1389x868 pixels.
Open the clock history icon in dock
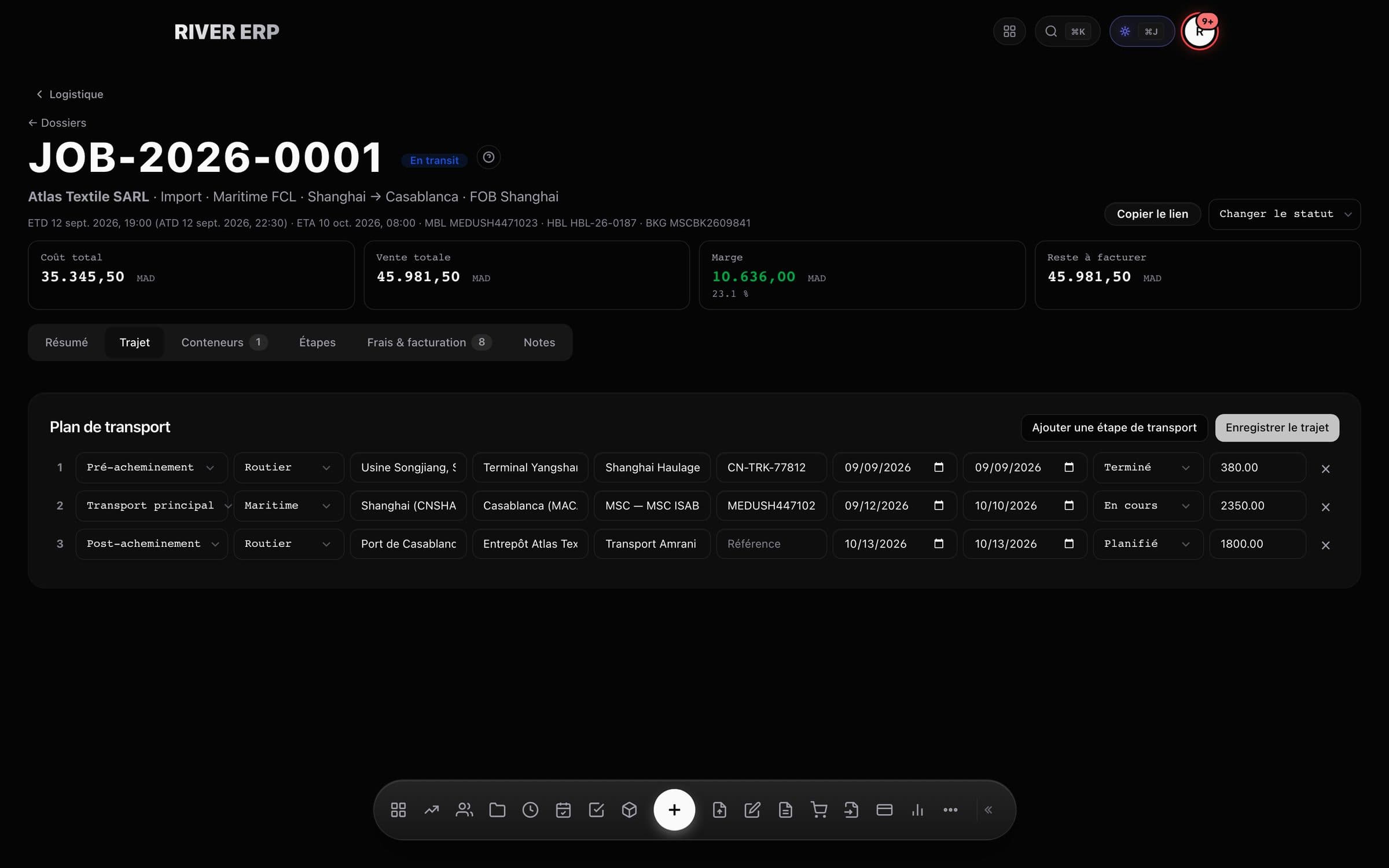pos(530,810)
